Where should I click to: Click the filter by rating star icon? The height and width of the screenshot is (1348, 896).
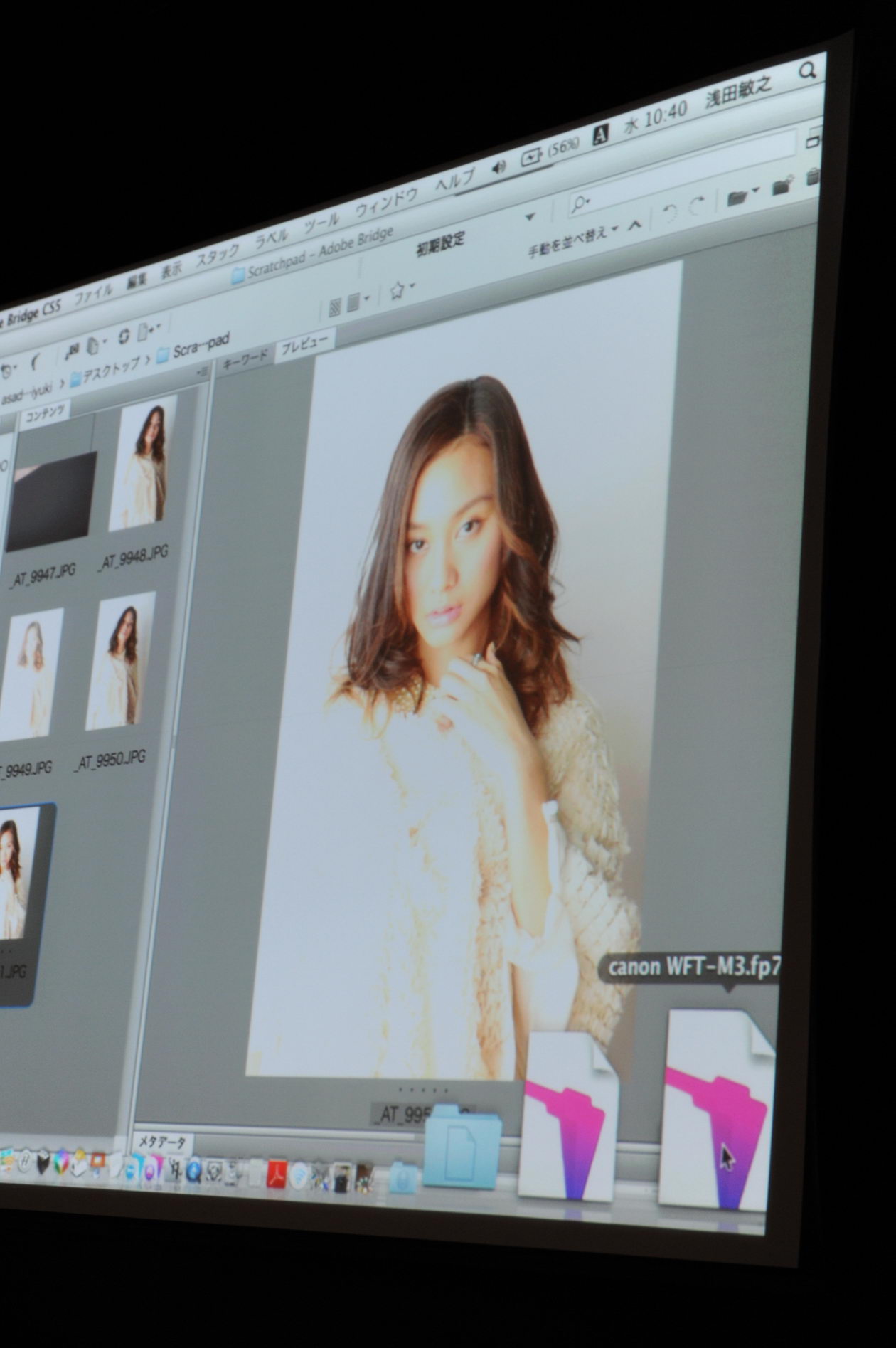coord(397,290)
